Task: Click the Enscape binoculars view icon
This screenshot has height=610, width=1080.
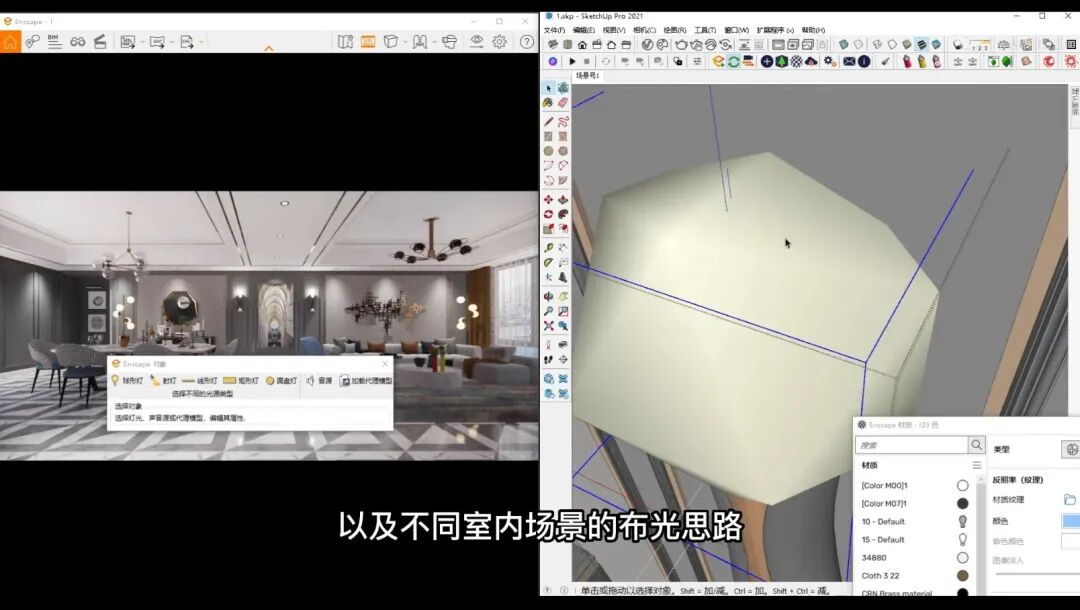Action: coord(77,42)
